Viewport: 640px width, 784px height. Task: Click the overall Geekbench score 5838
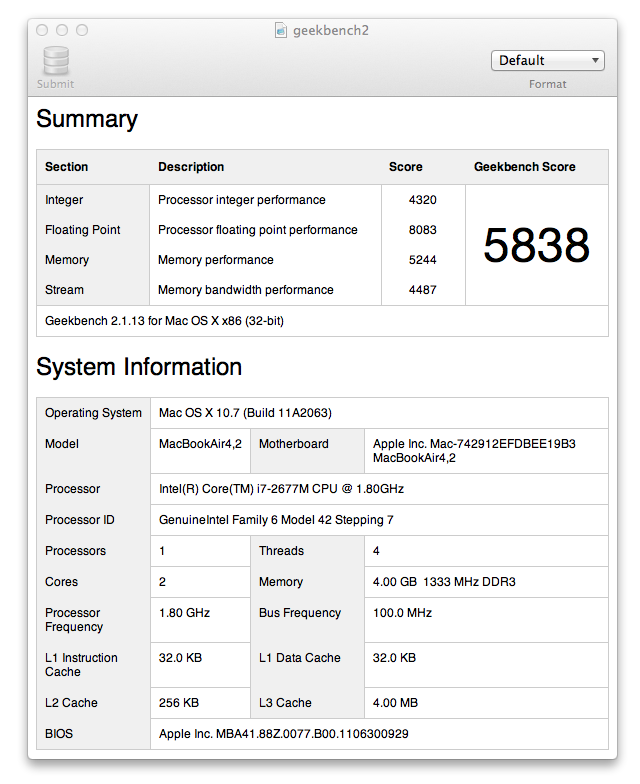pos(536,245)
